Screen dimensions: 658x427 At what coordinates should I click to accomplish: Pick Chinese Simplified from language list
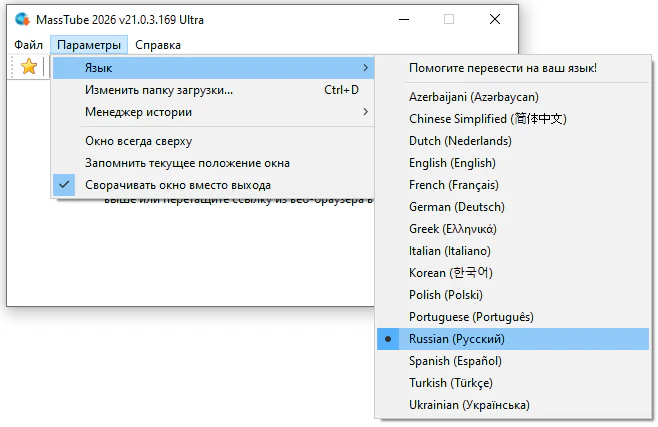[487, 119]
